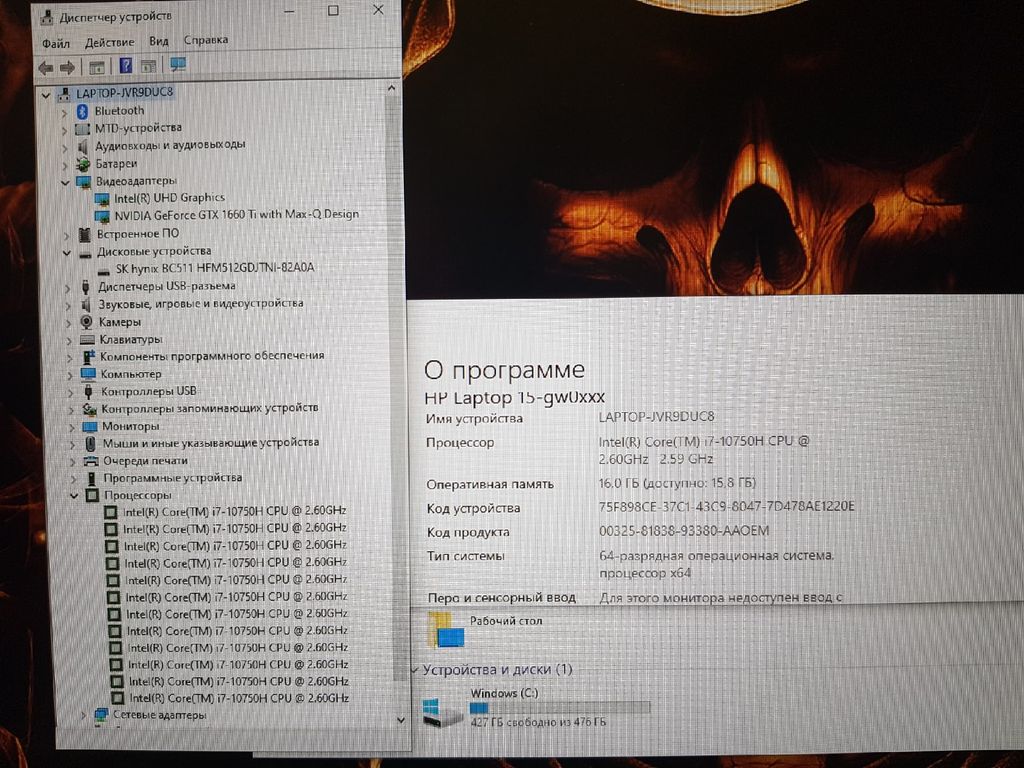
Task: Click the Компьютер category icon
Action: click(88, 374)
